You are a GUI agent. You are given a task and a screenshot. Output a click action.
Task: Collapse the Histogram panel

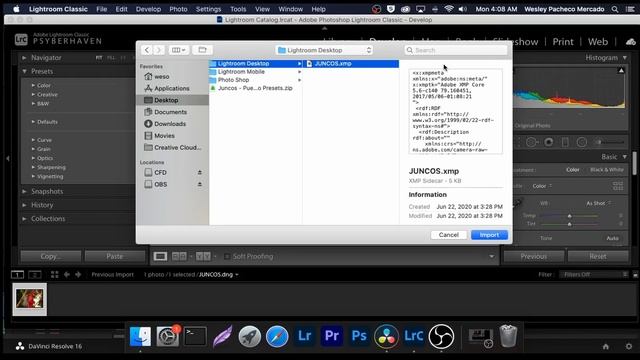[x=624, y=58]
